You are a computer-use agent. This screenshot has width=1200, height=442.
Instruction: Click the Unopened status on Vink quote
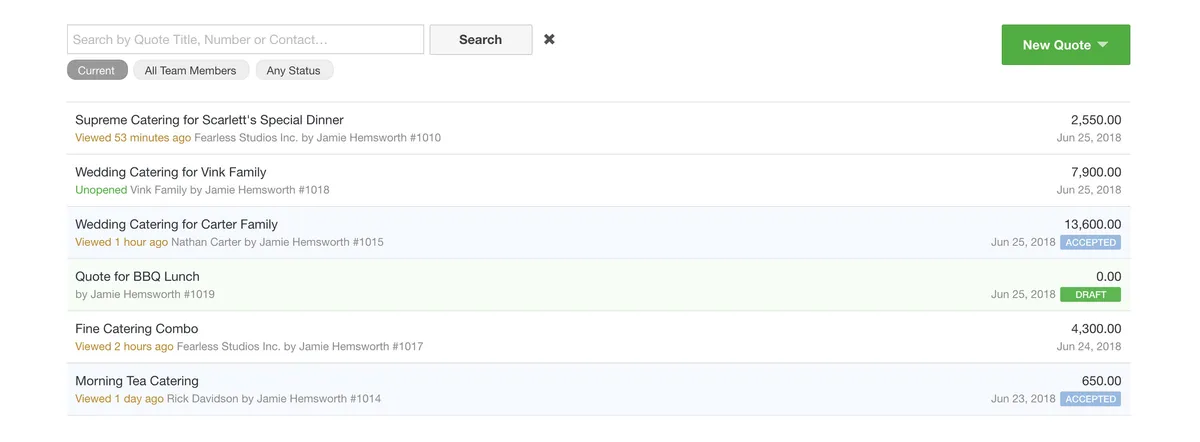(x=101, y=190)
